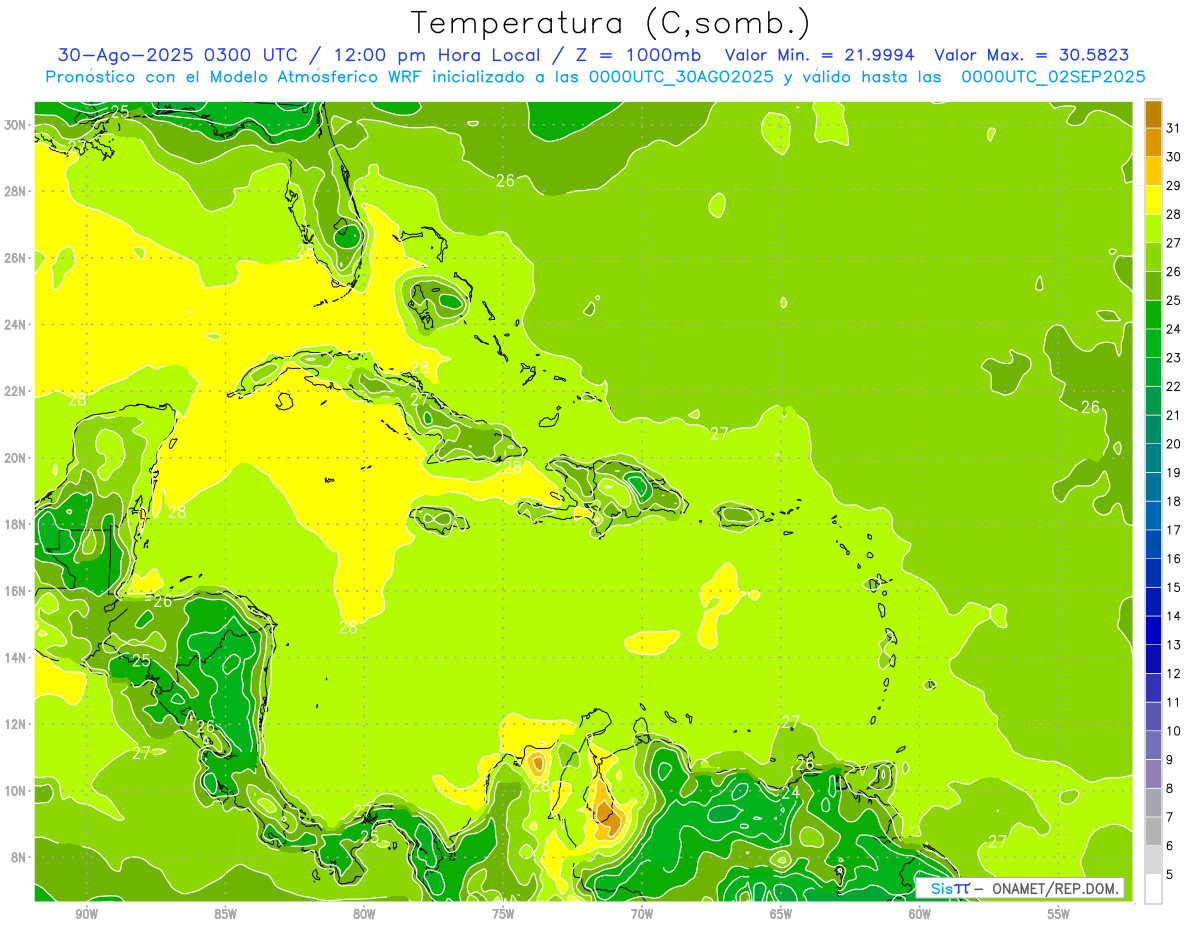Pick the colorbar swatch between 24 and 25
The height and width of the screenshot is (927, 1200).
[x=1153, y=315]
